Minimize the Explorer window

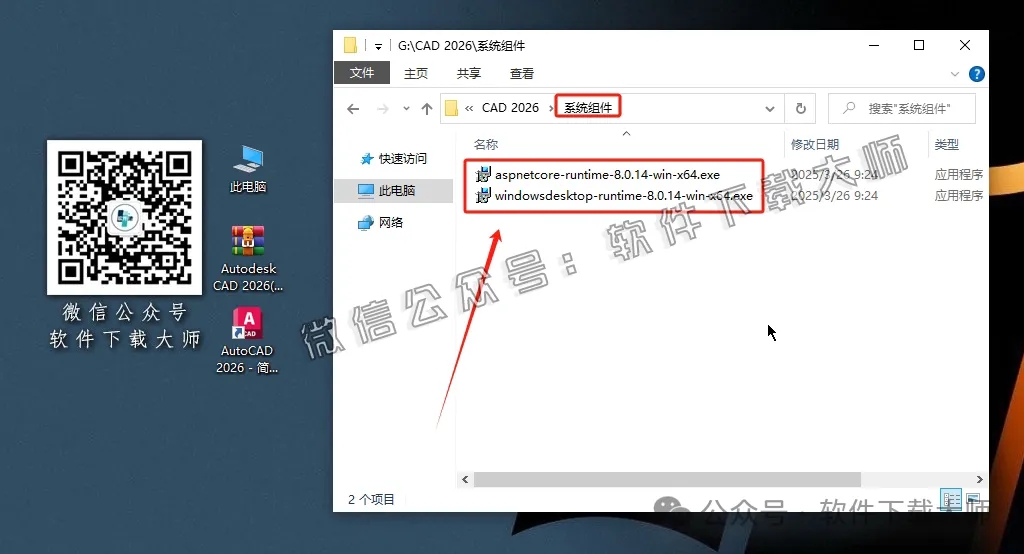click(x=874, y=45)
